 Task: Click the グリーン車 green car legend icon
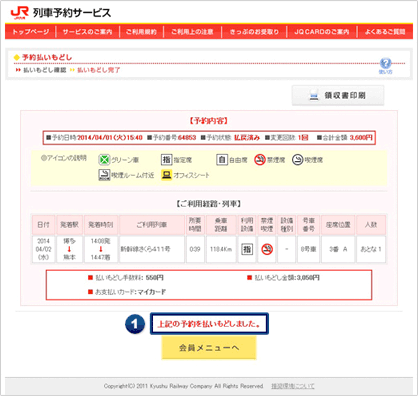click(104, 160)
